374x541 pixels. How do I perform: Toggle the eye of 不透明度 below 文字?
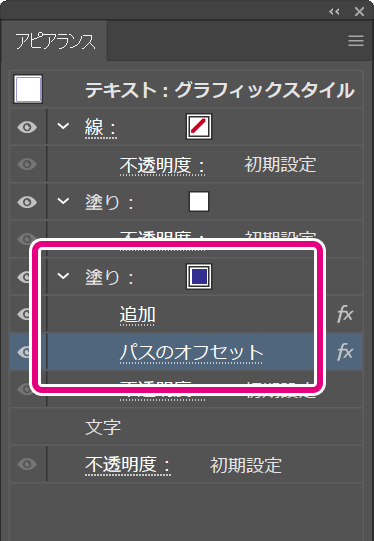point(27,464)
